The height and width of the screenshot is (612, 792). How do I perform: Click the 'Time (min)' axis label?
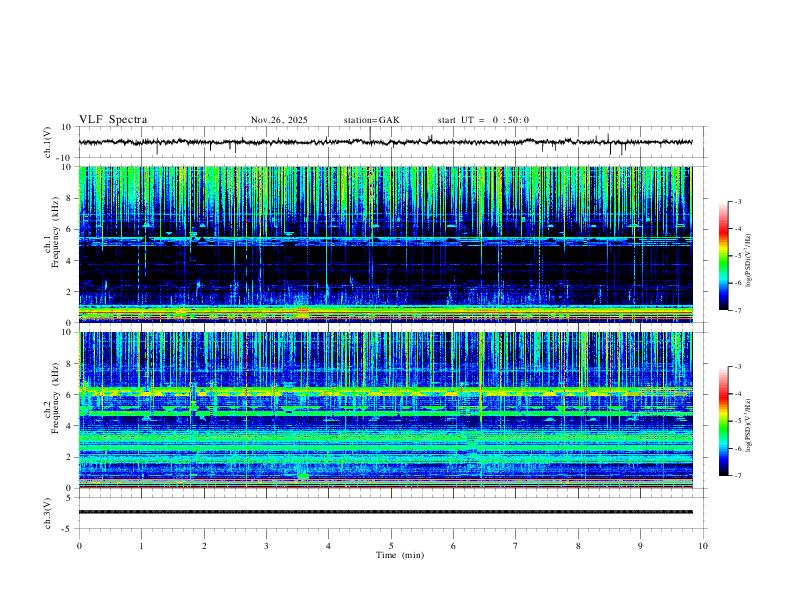400,555
